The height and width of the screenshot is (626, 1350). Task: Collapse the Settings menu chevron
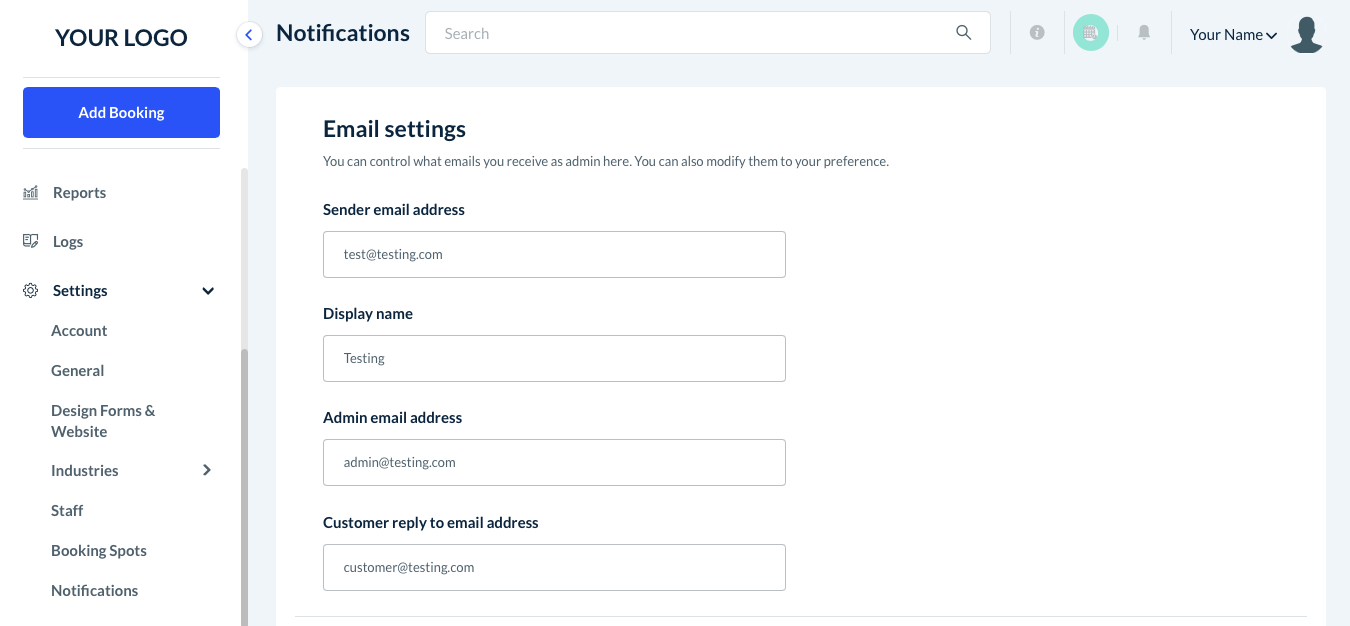208,291
